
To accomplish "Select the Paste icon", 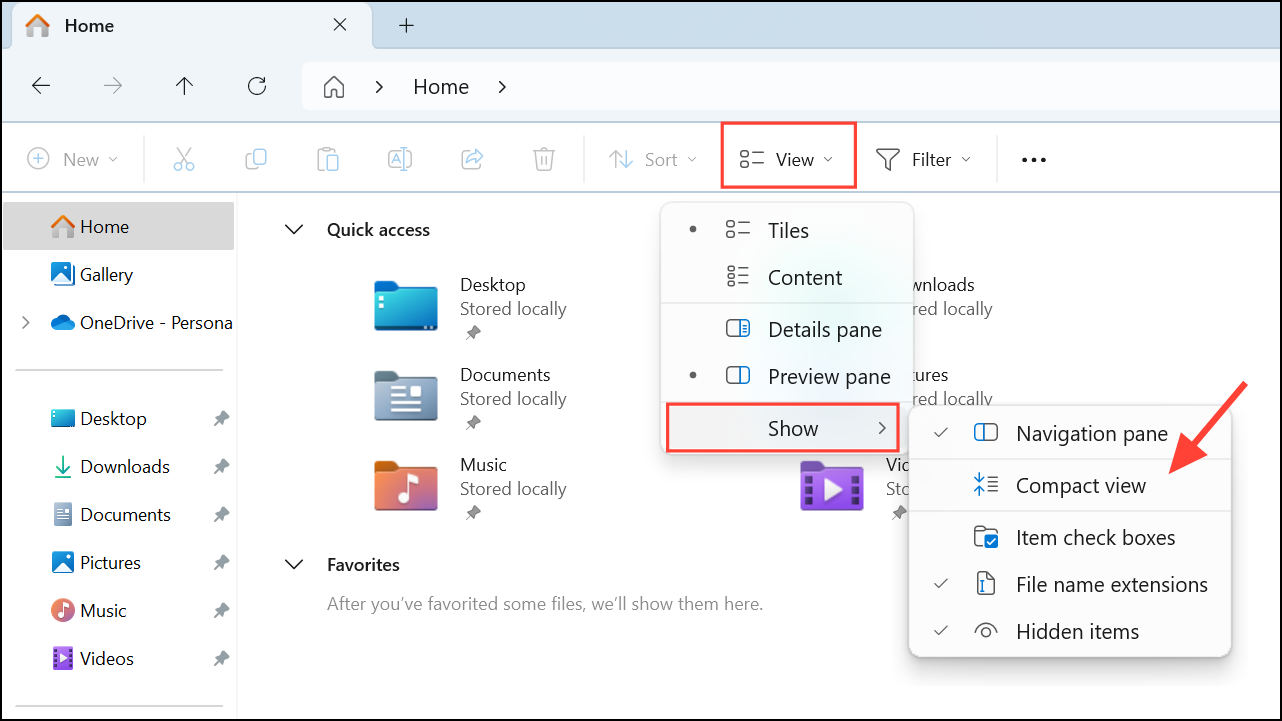I will pyautogui.click(x=328, y=158).
